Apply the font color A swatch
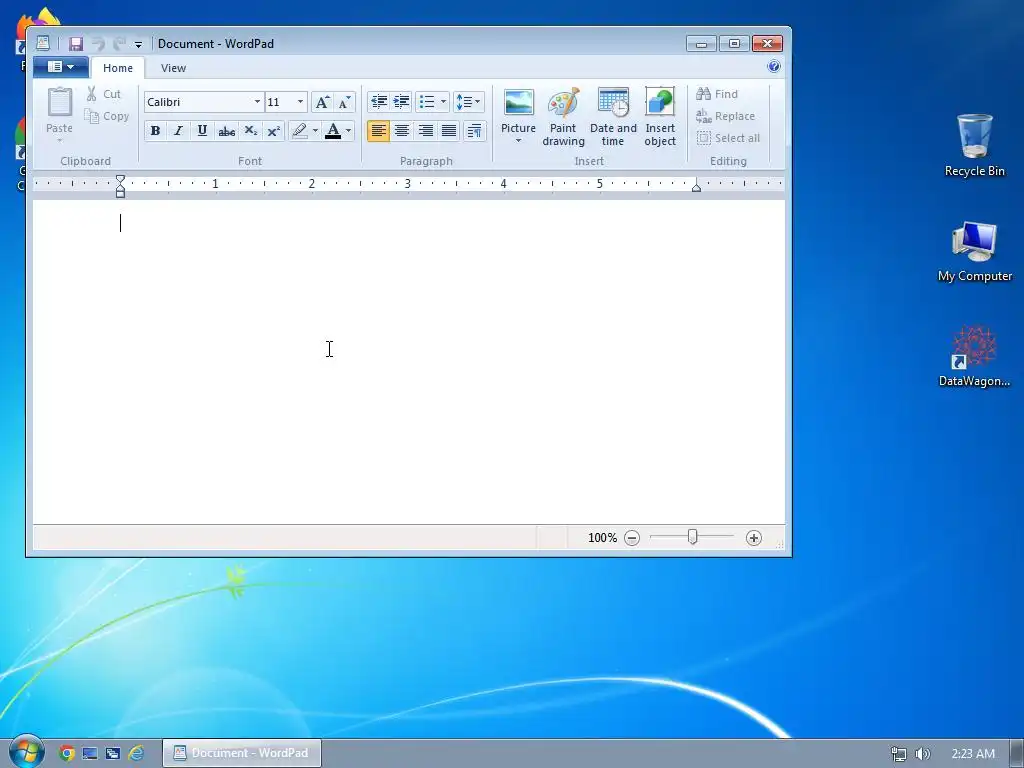This screenshot has height=768, width=1024. click(x=333, y=131)
